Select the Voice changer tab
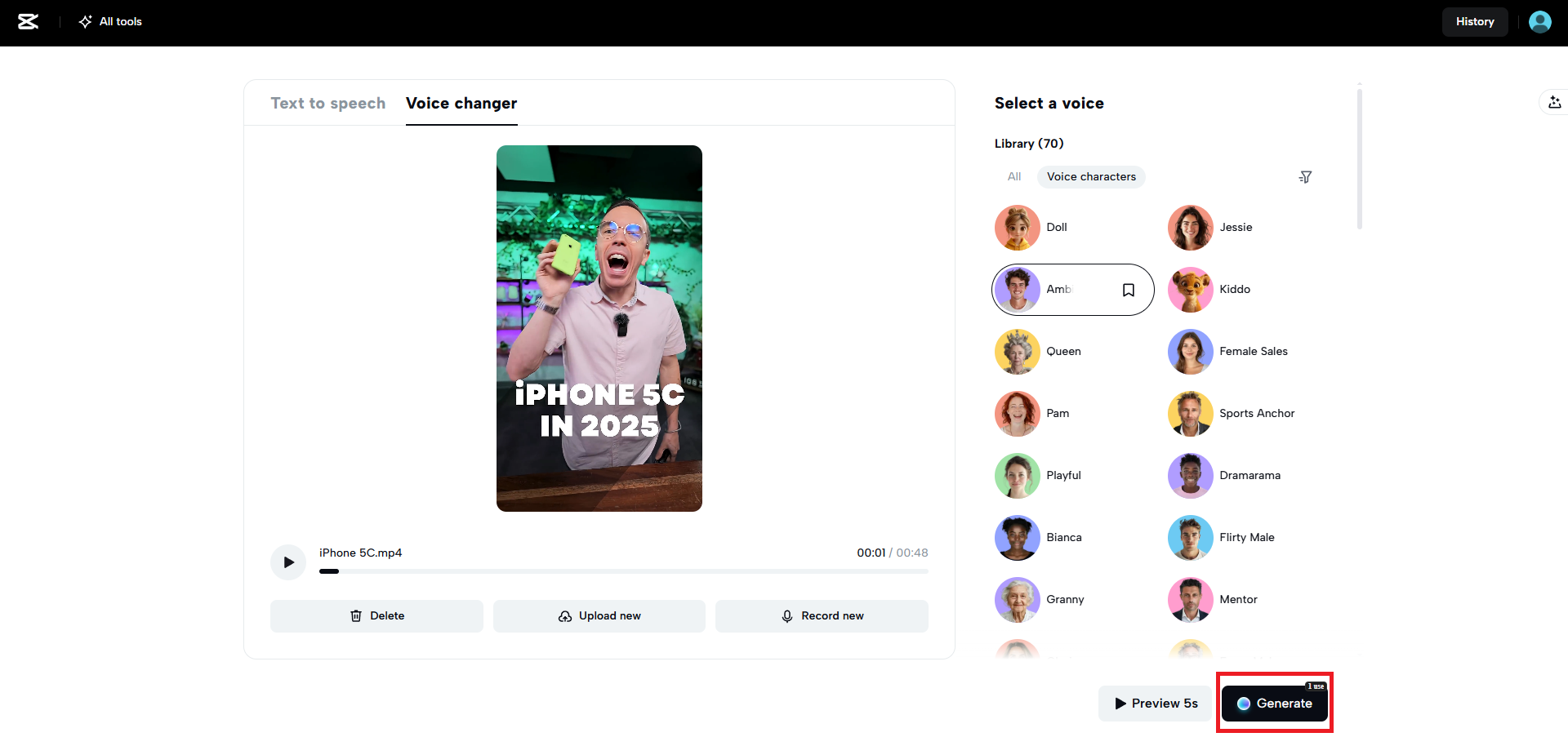This screenshot has height=746, width=1568. [461, 103]
